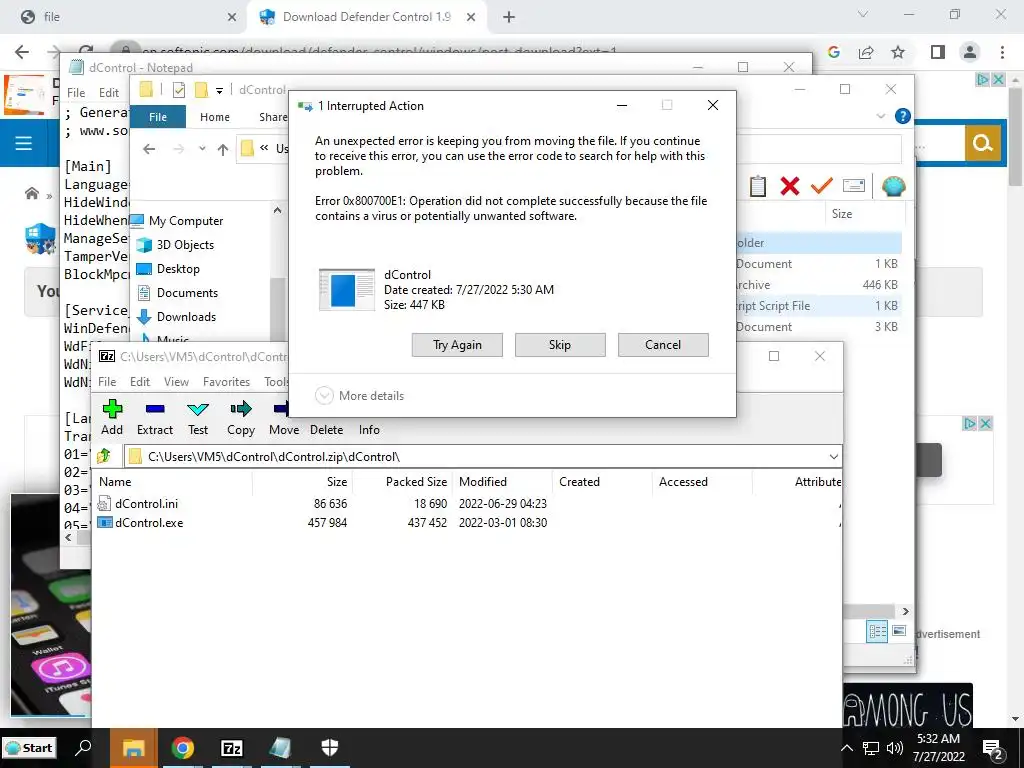Open Explorer File ribbon tab
The width and height of the screenshot is (1024, 768).
[x=158, y=117]
